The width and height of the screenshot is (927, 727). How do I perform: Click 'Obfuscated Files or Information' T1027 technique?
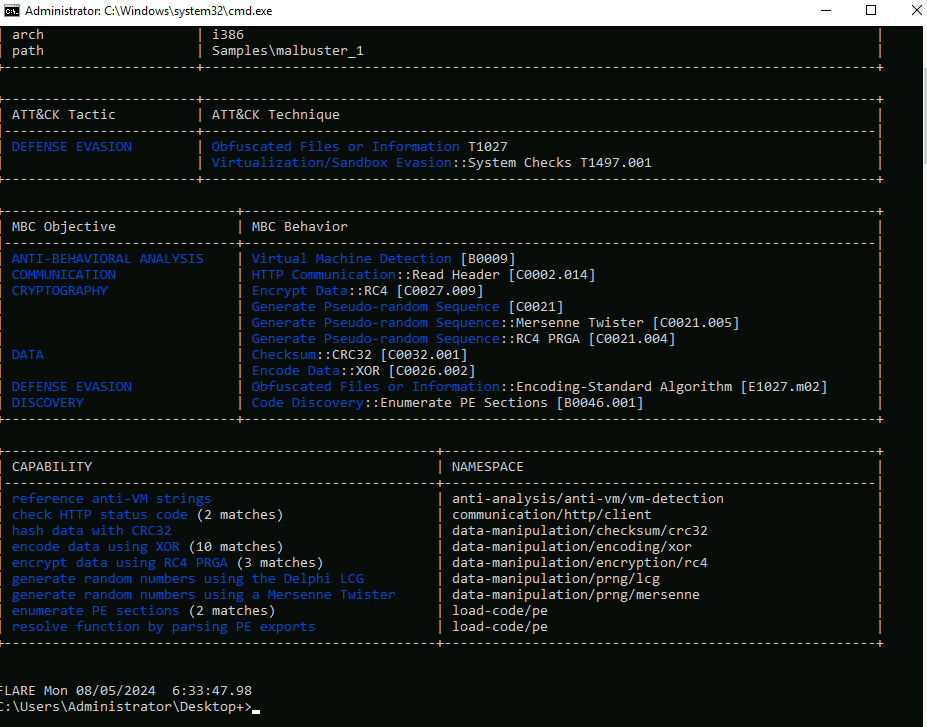click(x=335, y=147)
